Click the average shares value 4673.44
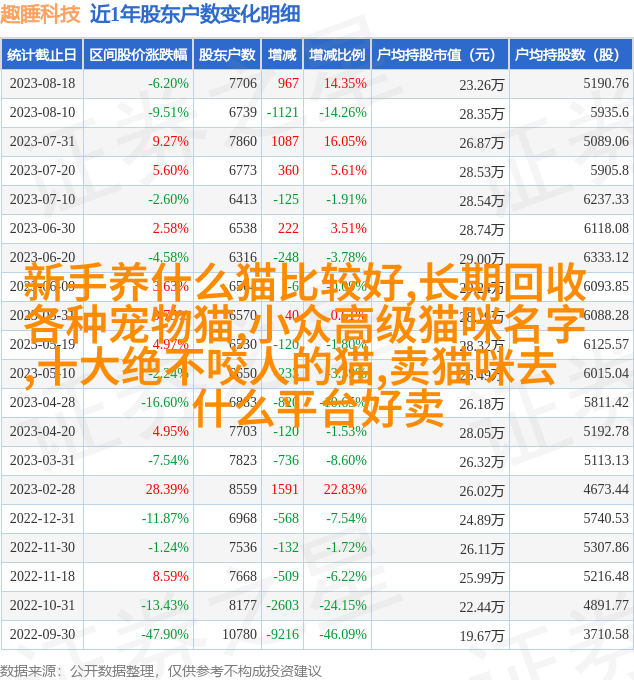634x680 pixels. tap(606, 490)
